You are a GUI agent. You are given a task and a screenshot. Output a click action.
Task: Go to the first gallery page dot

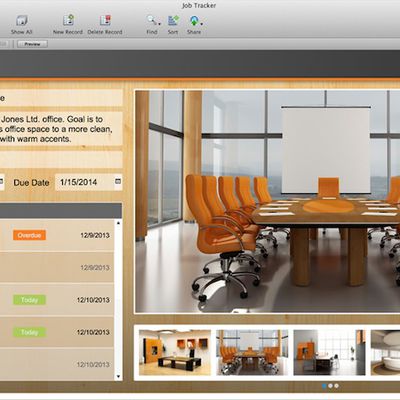[324, 386]
